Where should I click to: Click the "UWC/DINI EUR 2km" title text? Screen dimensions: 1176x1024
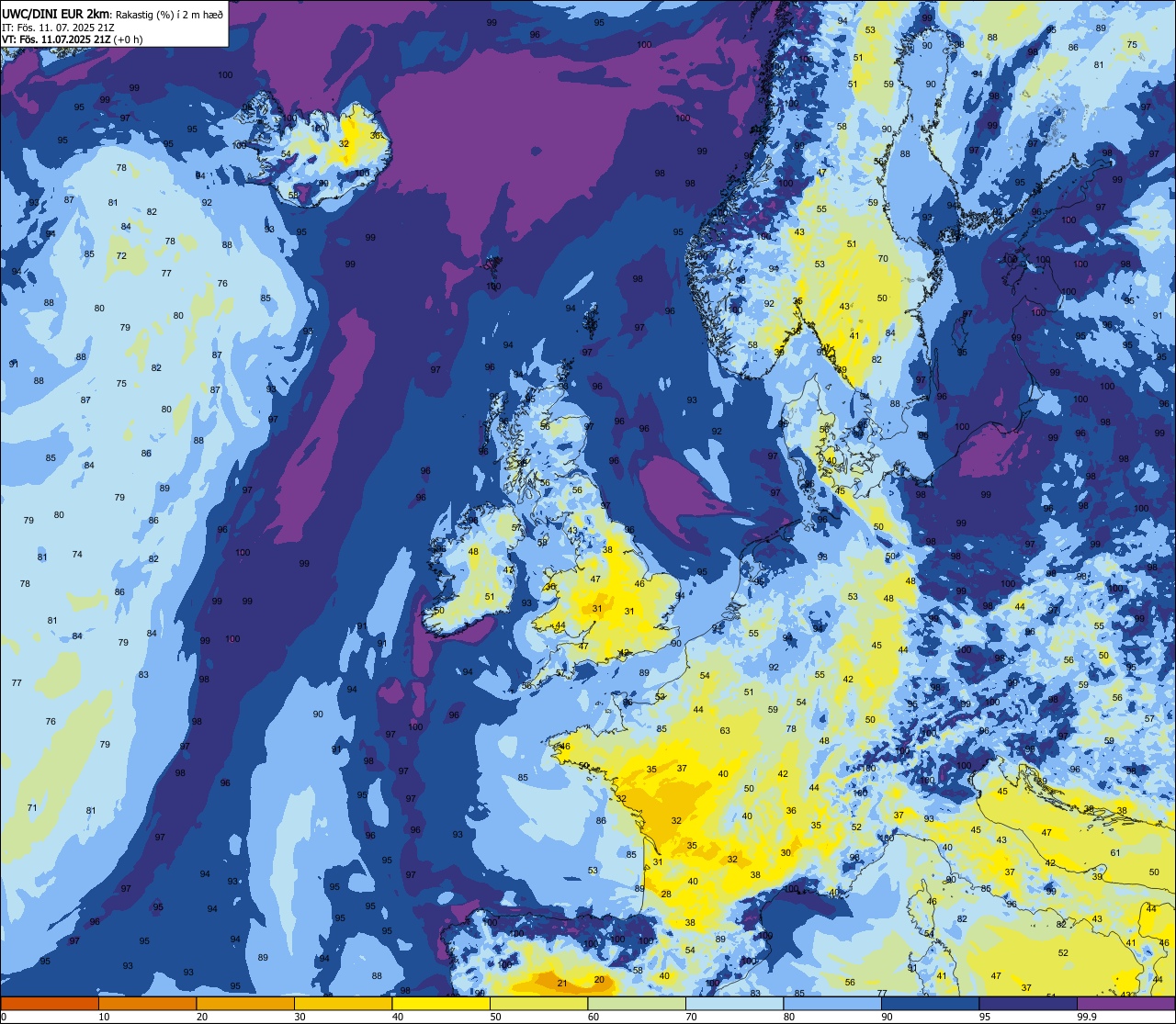pyautogui.click(x=56, y=14)
